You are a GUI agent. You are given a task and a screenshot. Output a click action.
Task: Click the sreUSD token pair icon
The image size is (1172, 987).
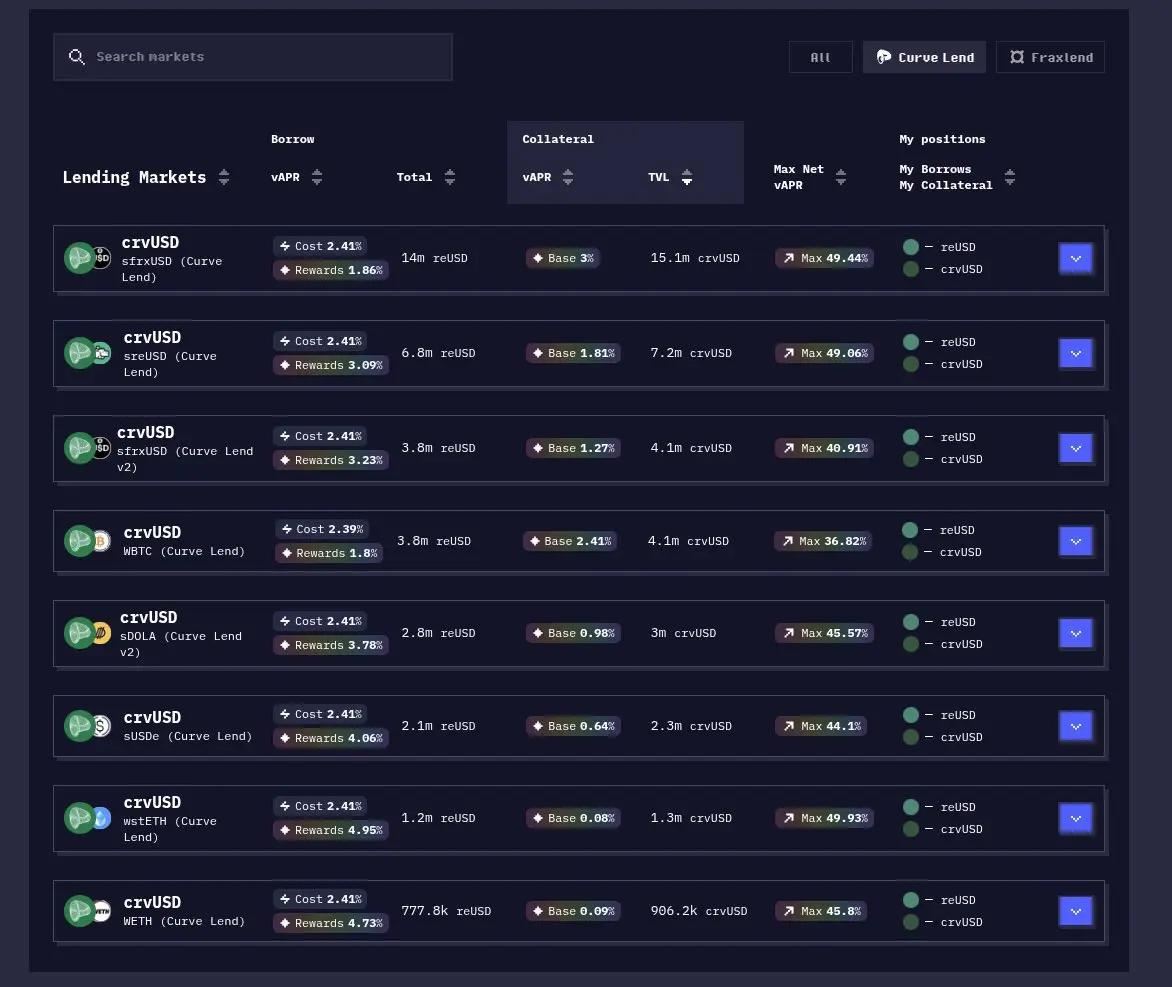pyautogui.click(x=87, y=353)
